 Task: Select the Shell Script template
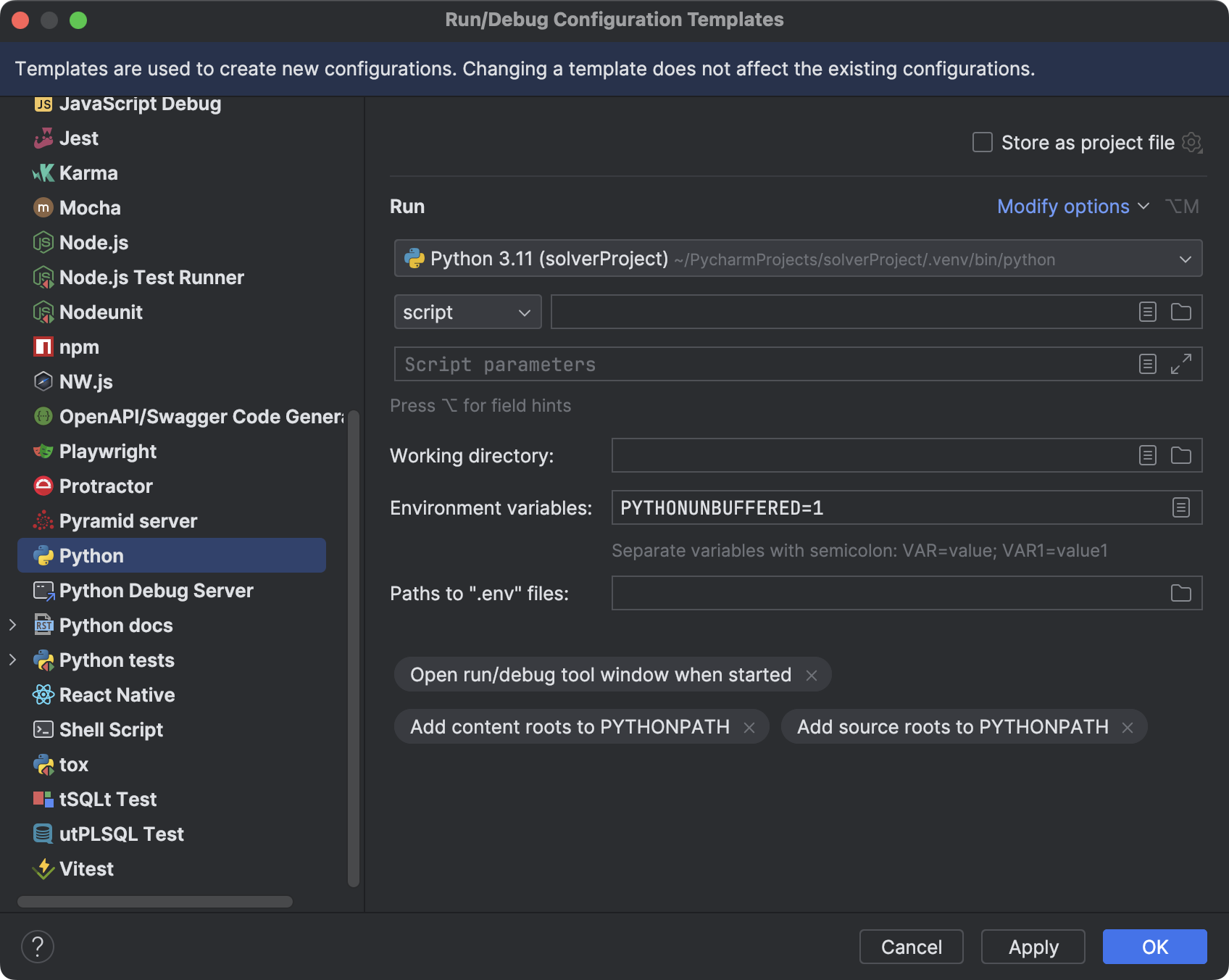click(x=111, y=729)
